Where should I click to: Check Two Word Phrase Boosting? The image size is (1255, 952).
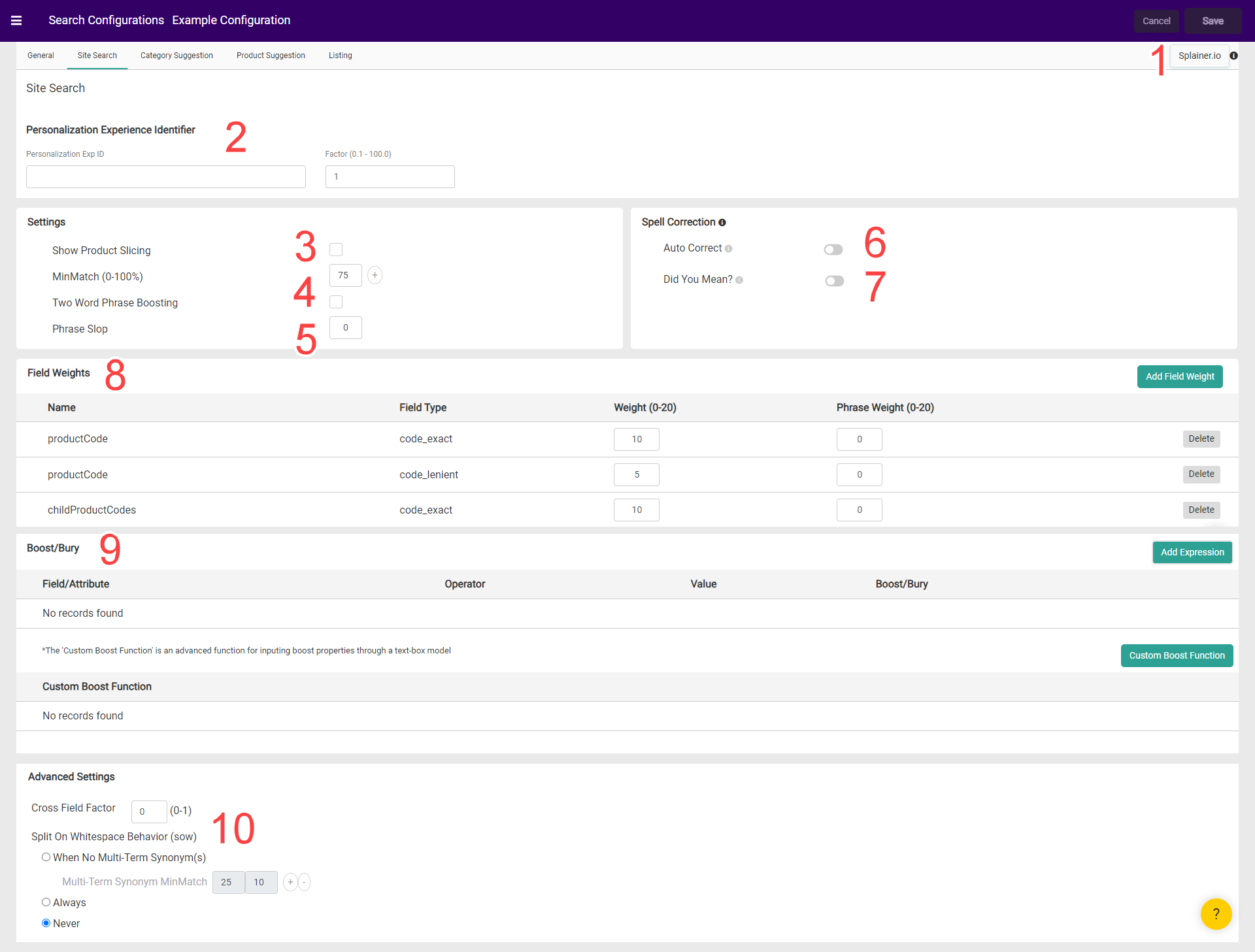(336, 302)
